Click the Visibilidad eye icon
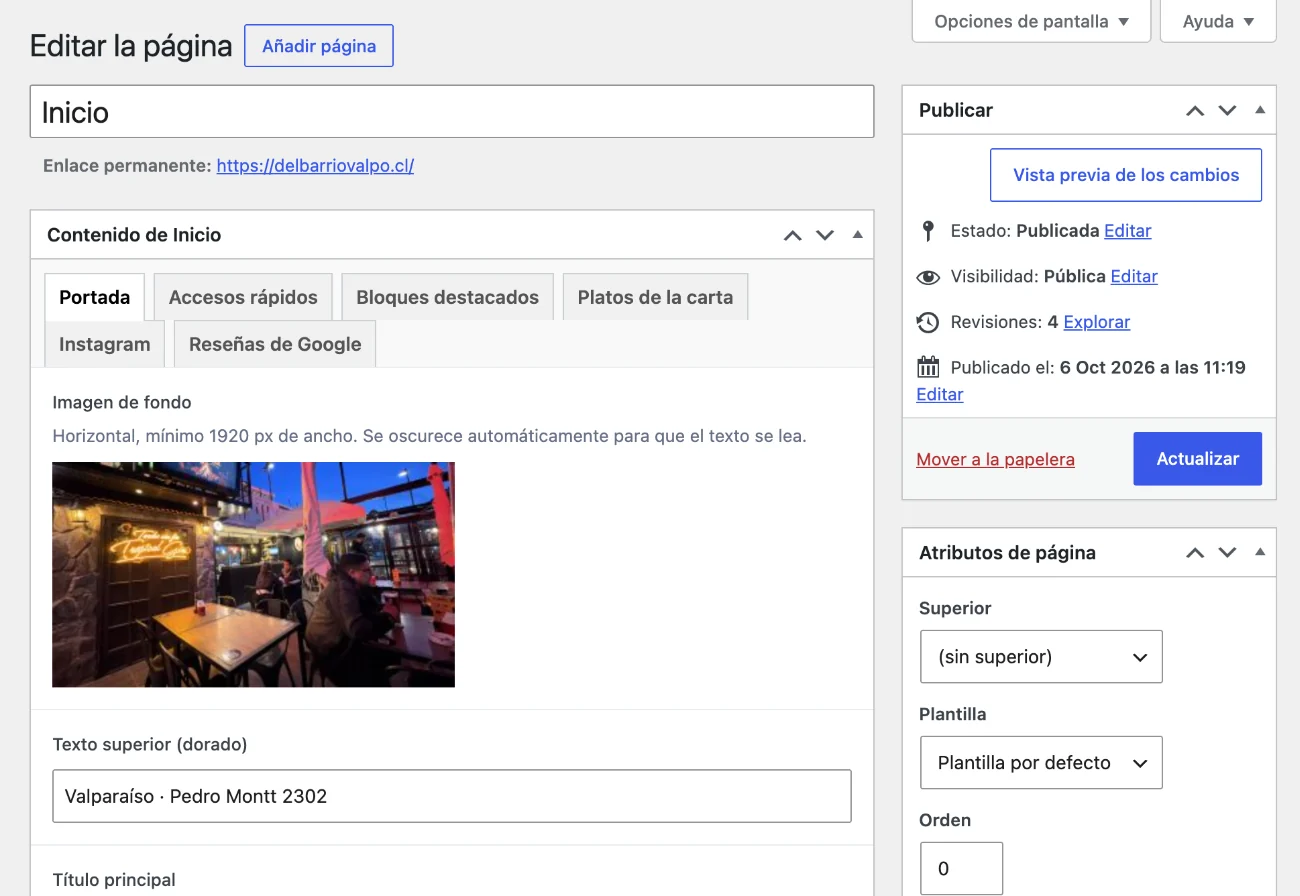The height and width of the screenshot is (896, 1300). 928,277
